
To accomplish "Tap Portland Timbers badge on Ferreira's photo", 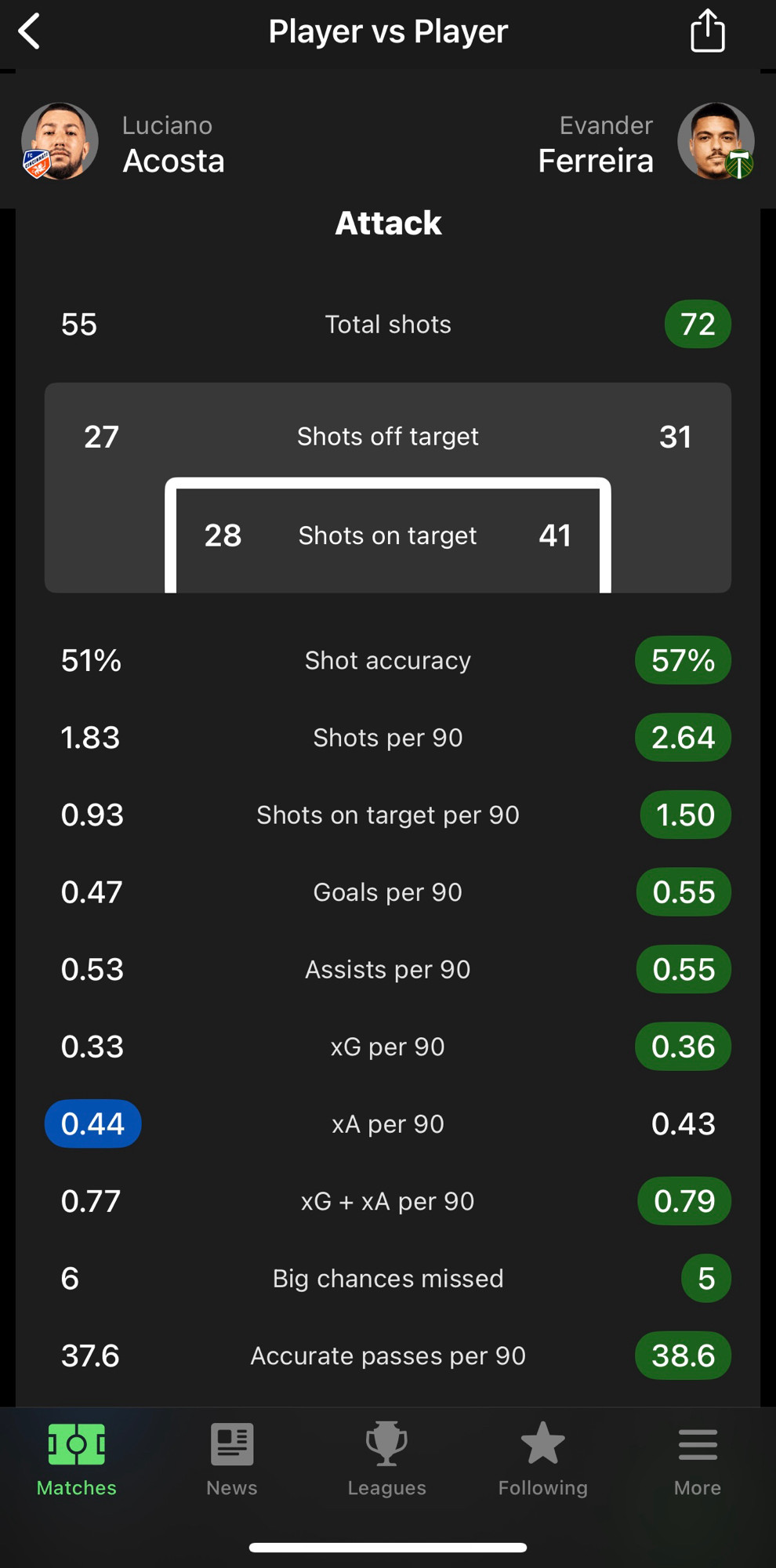I will pos(739,164).
